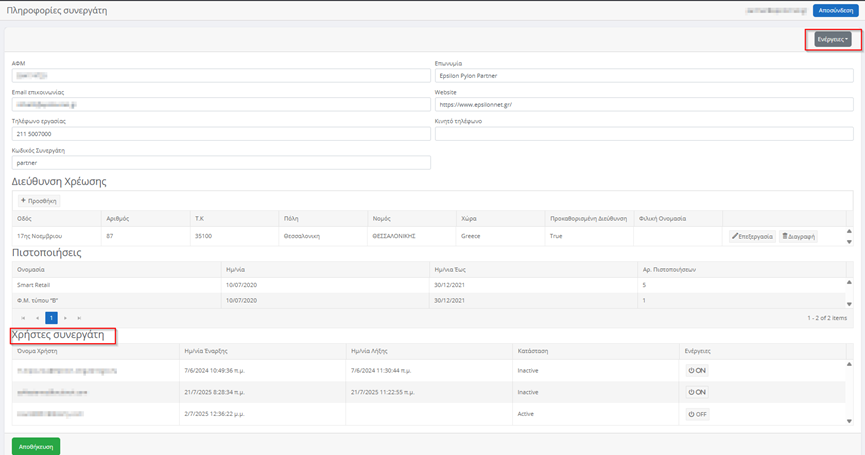Click the empty Κινητό τηλέφωνο field
The width and height of the screenshot is (865, 455).
(643, 133)
